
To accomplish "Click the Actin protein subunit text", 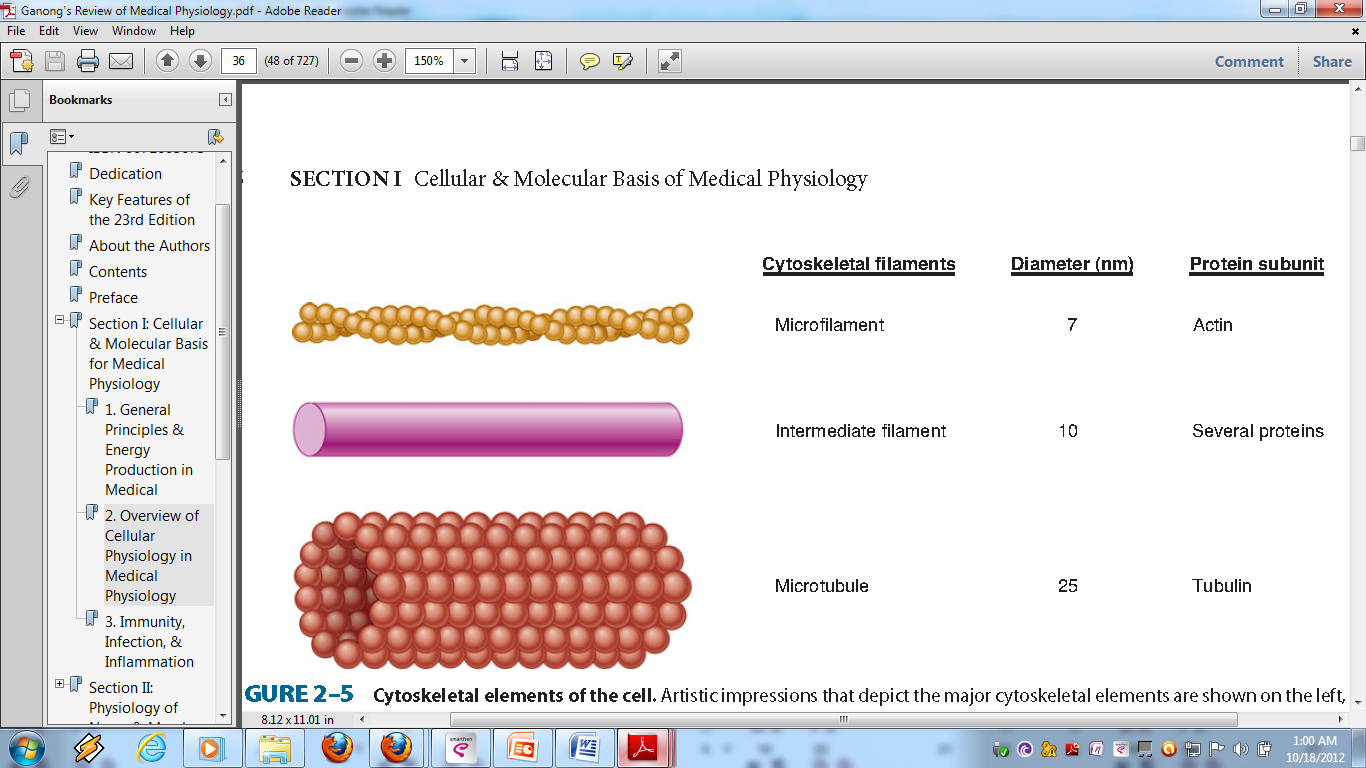I will pos(1212,325).
